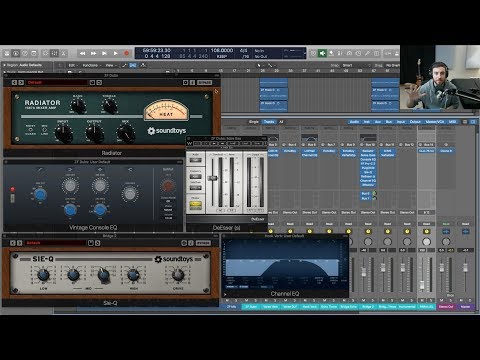The height and width of the screenshot is (360, 480).
Task: Toggle the Inspector icon in control bar
Action: tap(16, 53)
